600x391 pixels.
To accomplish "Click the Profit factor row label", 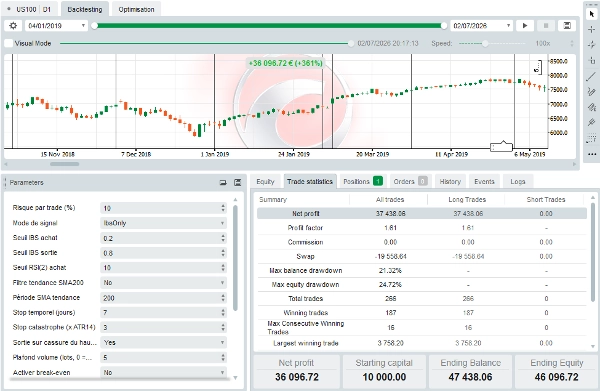I will pos(305,228).
